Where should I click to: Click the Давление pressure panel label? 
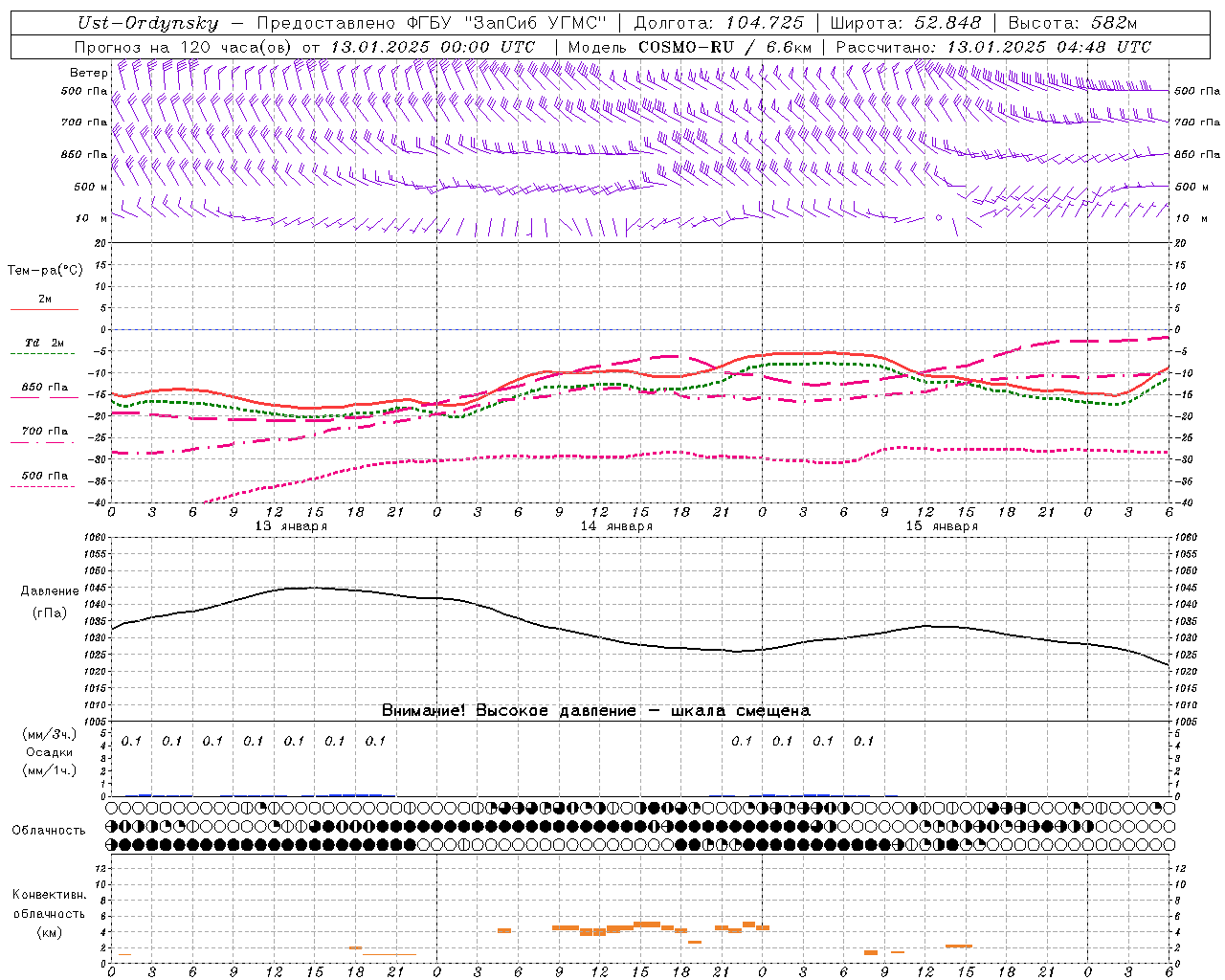coord(50,591)
